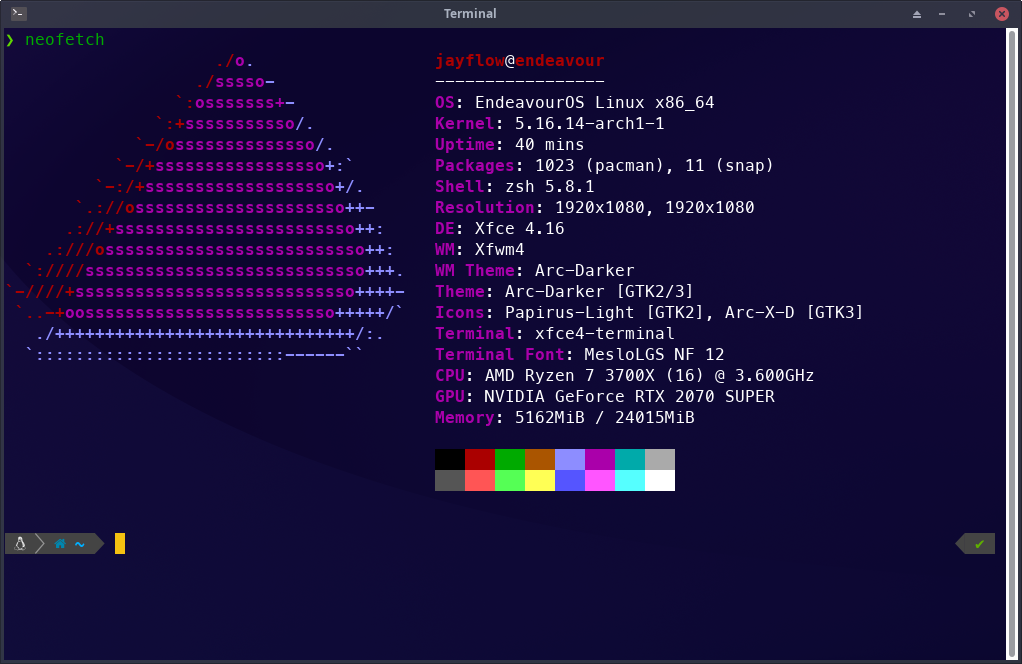Click the keep-above arrow button in the title bar

point(917,14)
